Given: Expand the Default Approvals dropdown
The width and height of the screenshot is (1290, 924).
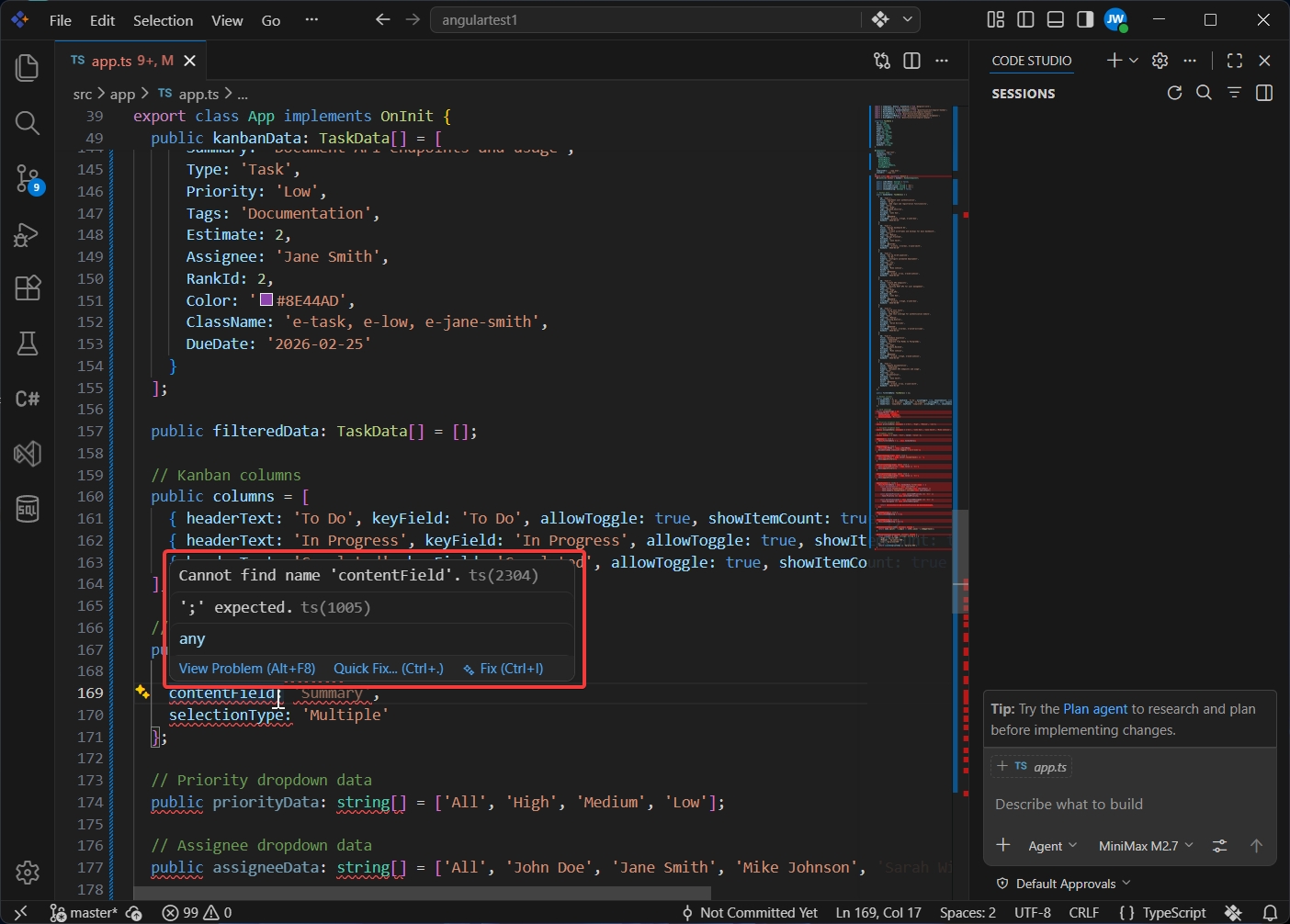Looking at the screenshot, I should point(1063,884).
